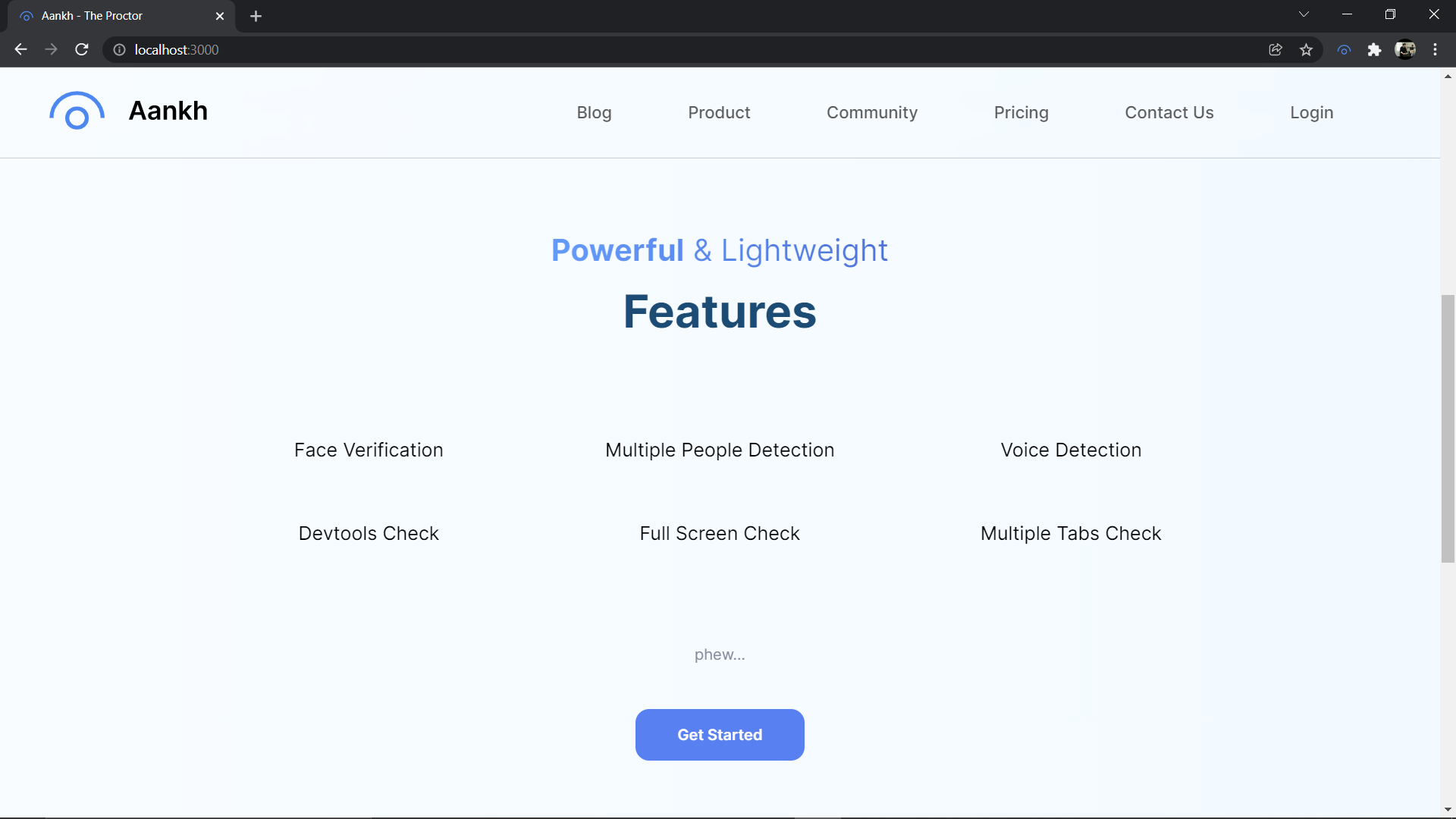This screenshot has width=1456, height=819.
Task: Open the Extensions puzzle icon
Action: (1374, 50)
